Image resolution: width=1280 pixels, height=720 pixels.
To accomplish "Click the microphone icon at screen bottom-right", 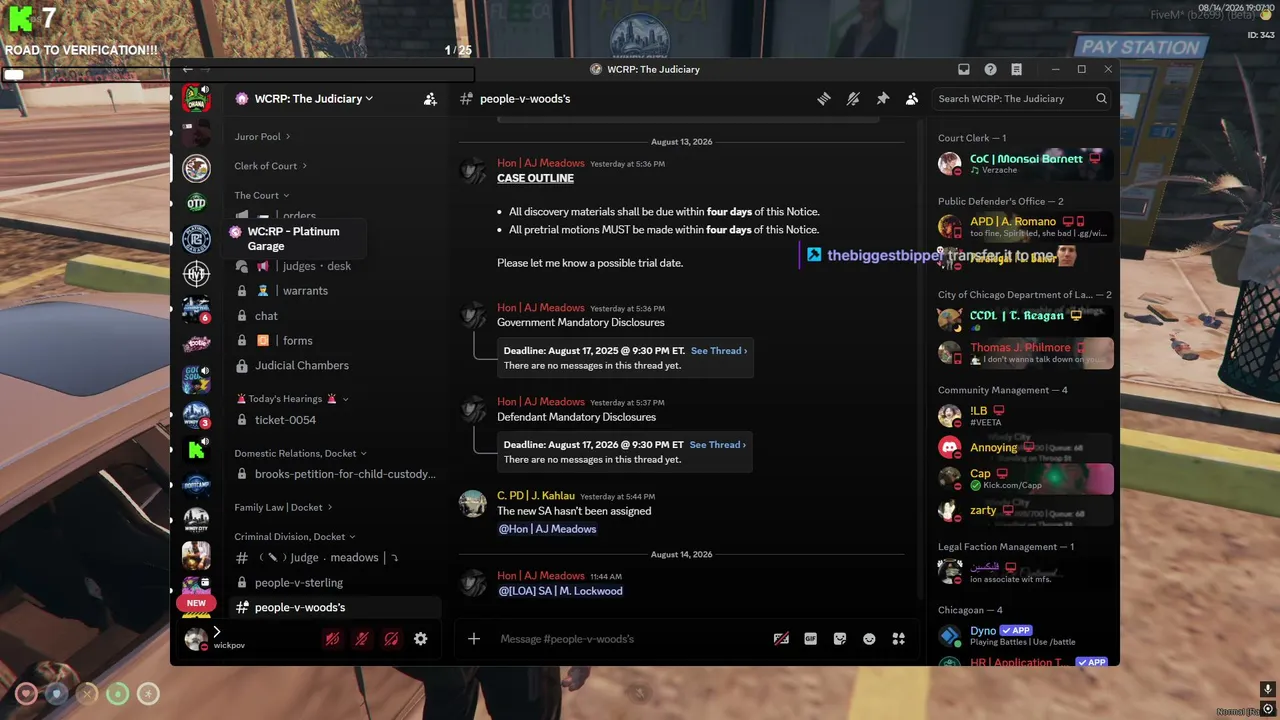I will 1268,689.
